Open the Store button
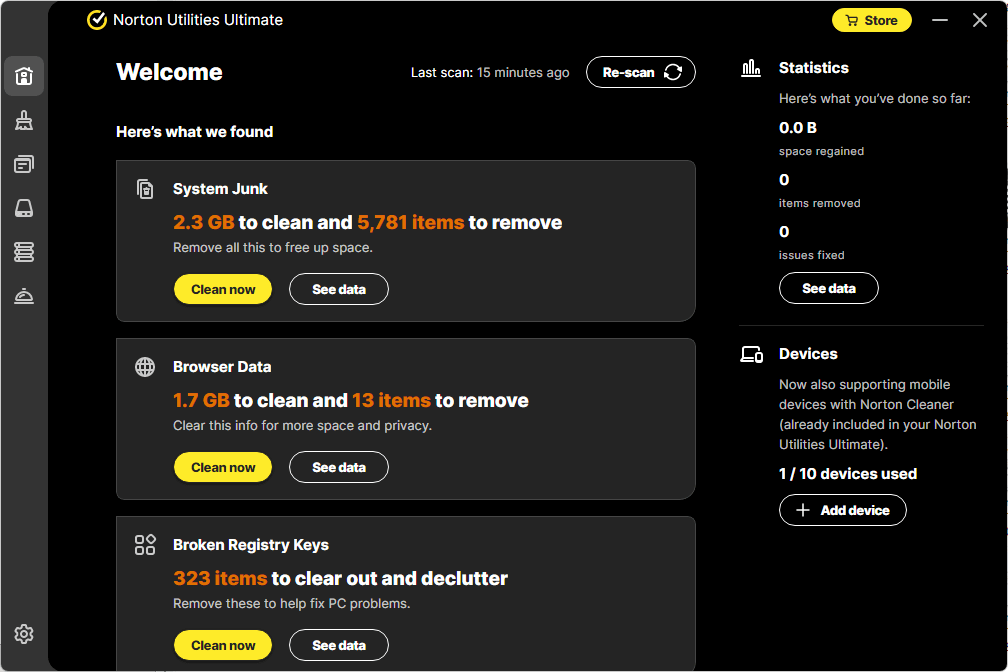Image resolution: width=1008 pixels, height=672 pixels. click(872, 21)
